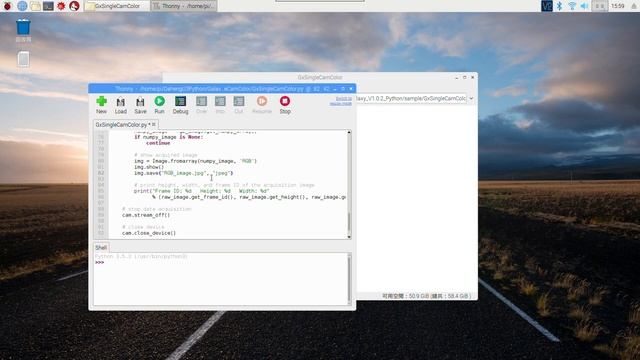Open the terminal from the taskbar
The image size is (640, 360).
click(48, 6)
